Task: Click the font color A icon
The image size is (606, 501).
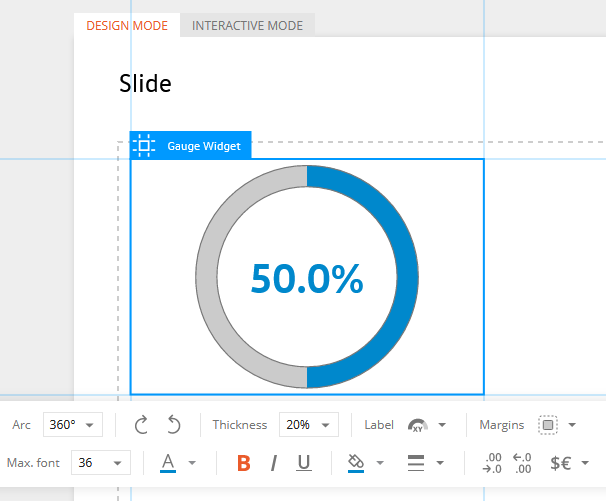Action: point(168,463)
